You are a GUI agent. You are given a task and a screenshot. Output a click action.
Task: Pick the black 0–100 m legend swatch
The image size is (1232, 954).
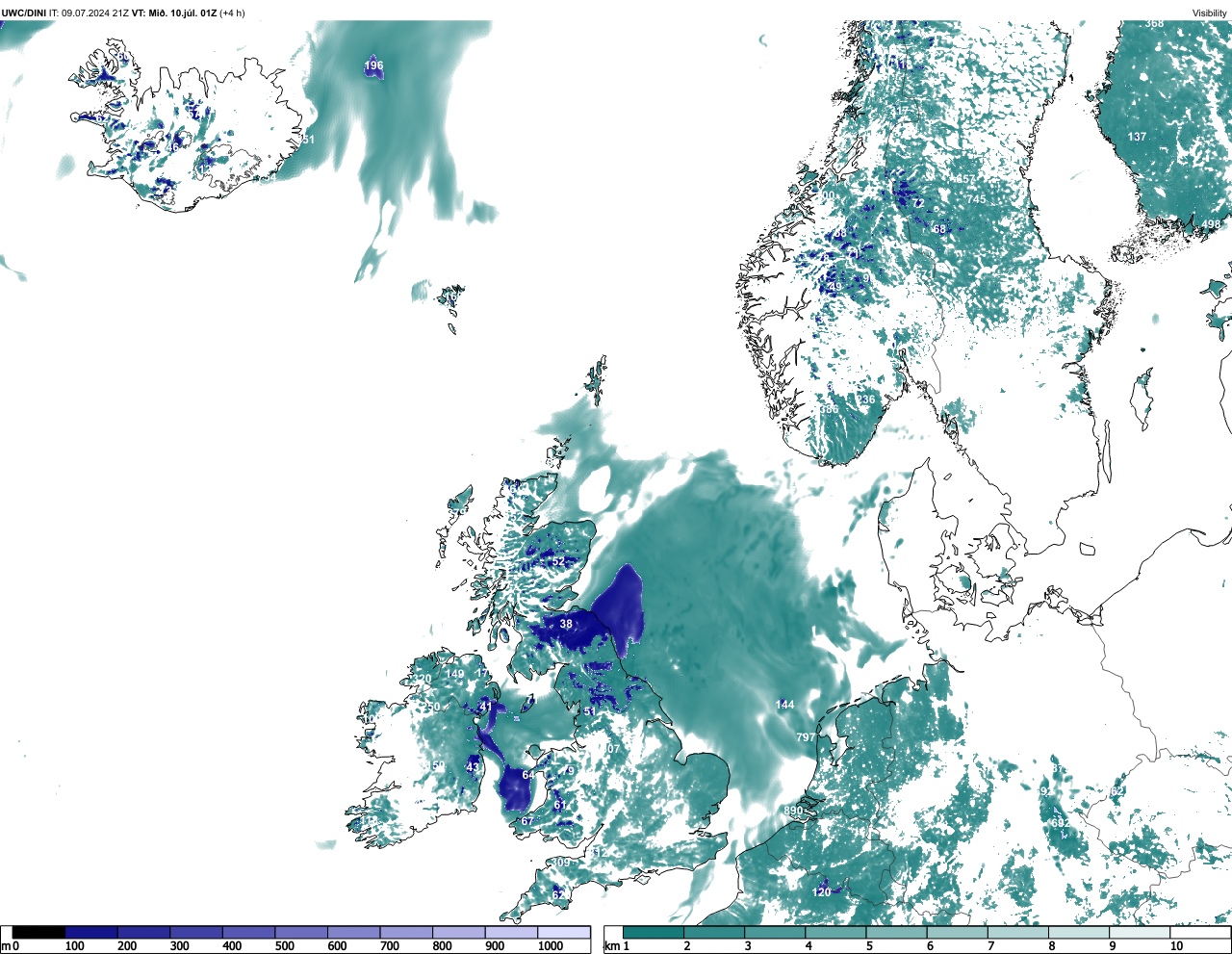(x=38, y=932)
